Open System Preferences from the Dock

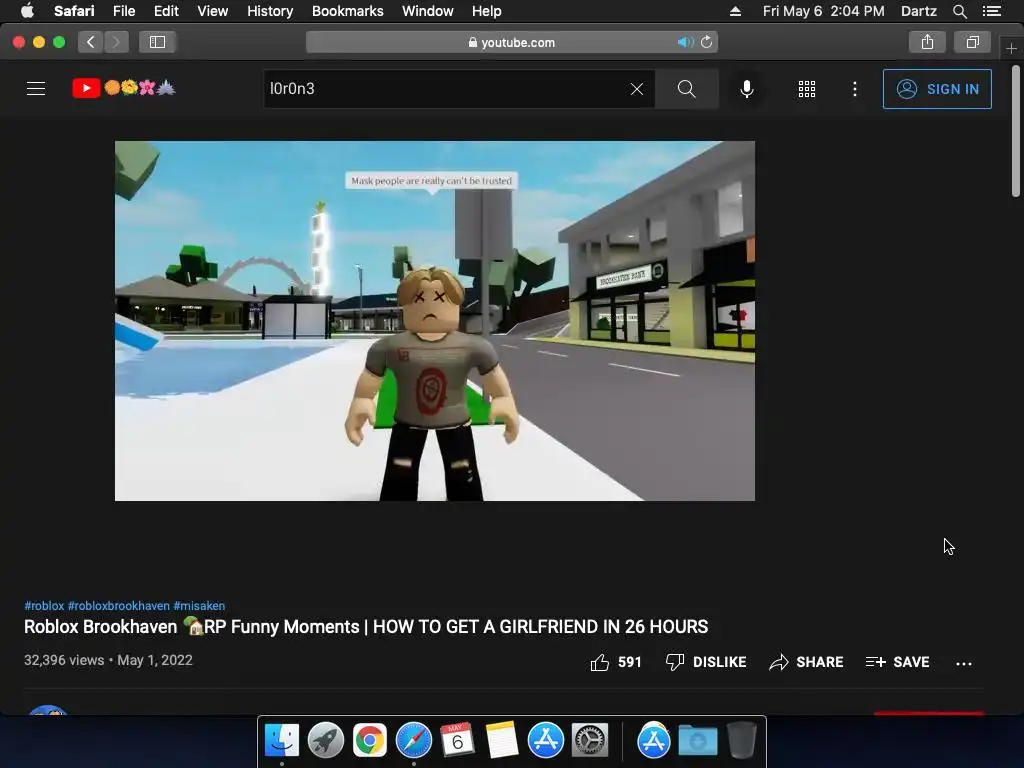590,740
